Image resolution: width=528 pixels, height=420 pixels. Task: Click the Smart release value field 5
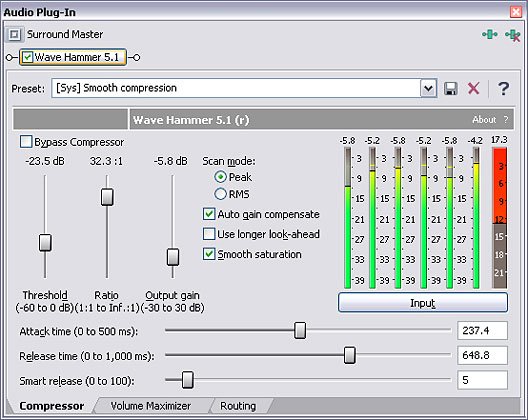[x=482, y=380]
